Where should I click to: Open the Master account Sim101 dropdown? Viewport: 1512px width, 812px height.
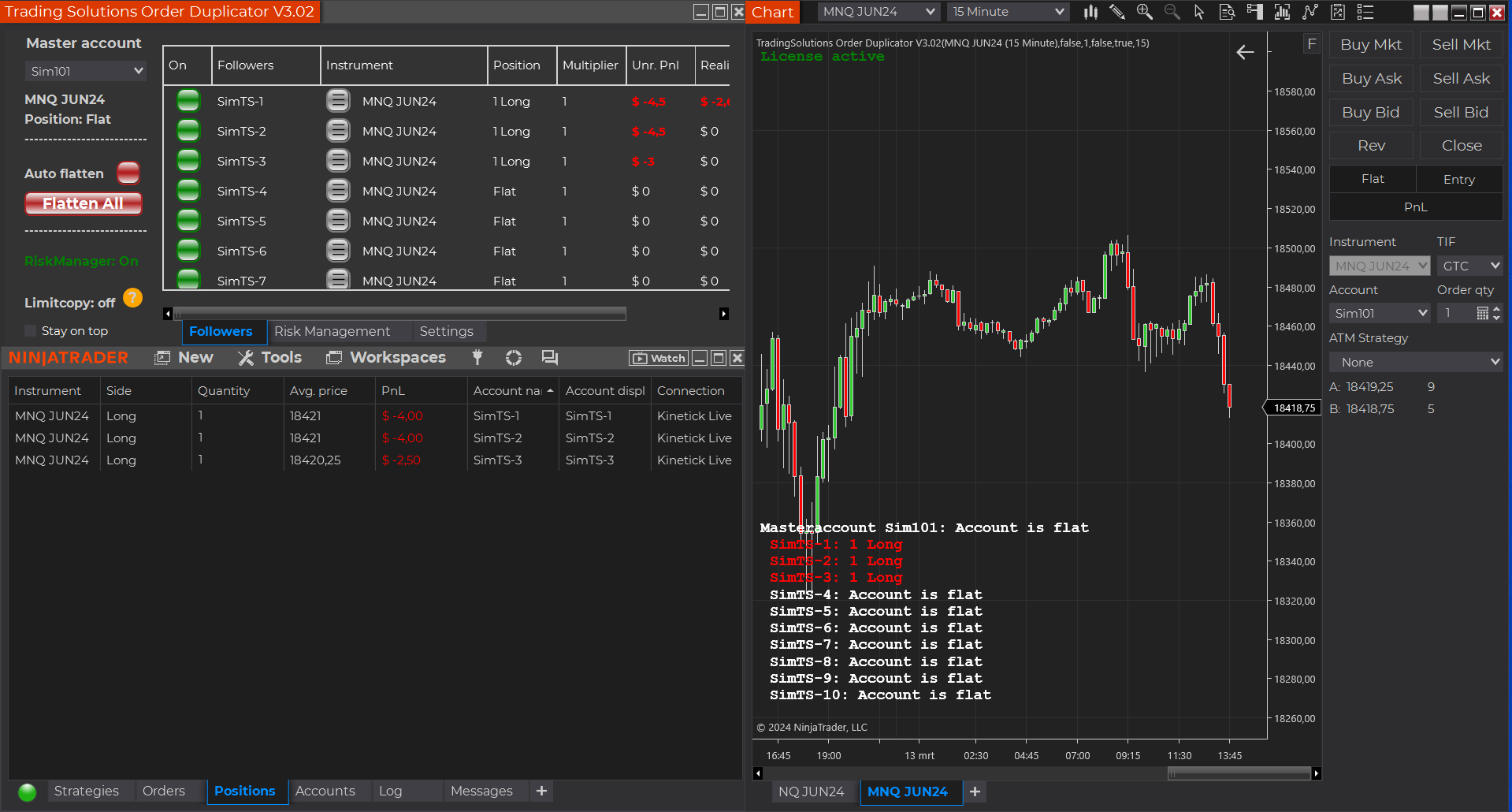85,71
